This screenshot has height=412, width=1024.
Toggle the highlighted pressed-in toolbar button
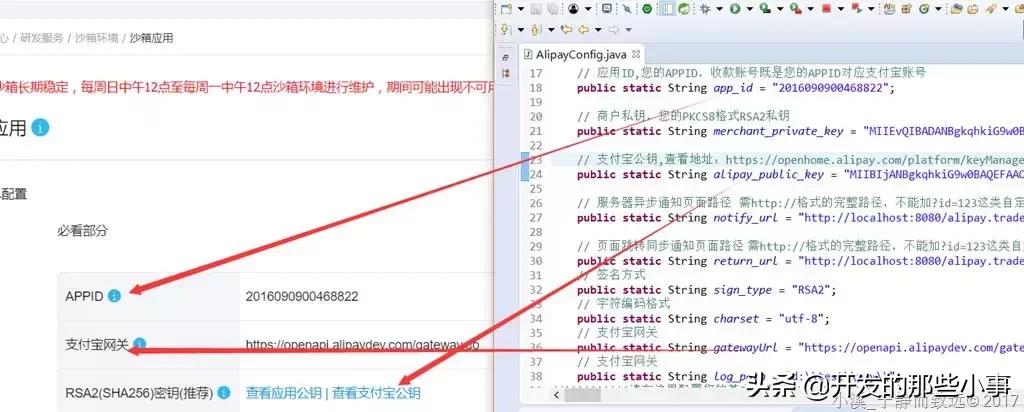[x=667, y=8]
